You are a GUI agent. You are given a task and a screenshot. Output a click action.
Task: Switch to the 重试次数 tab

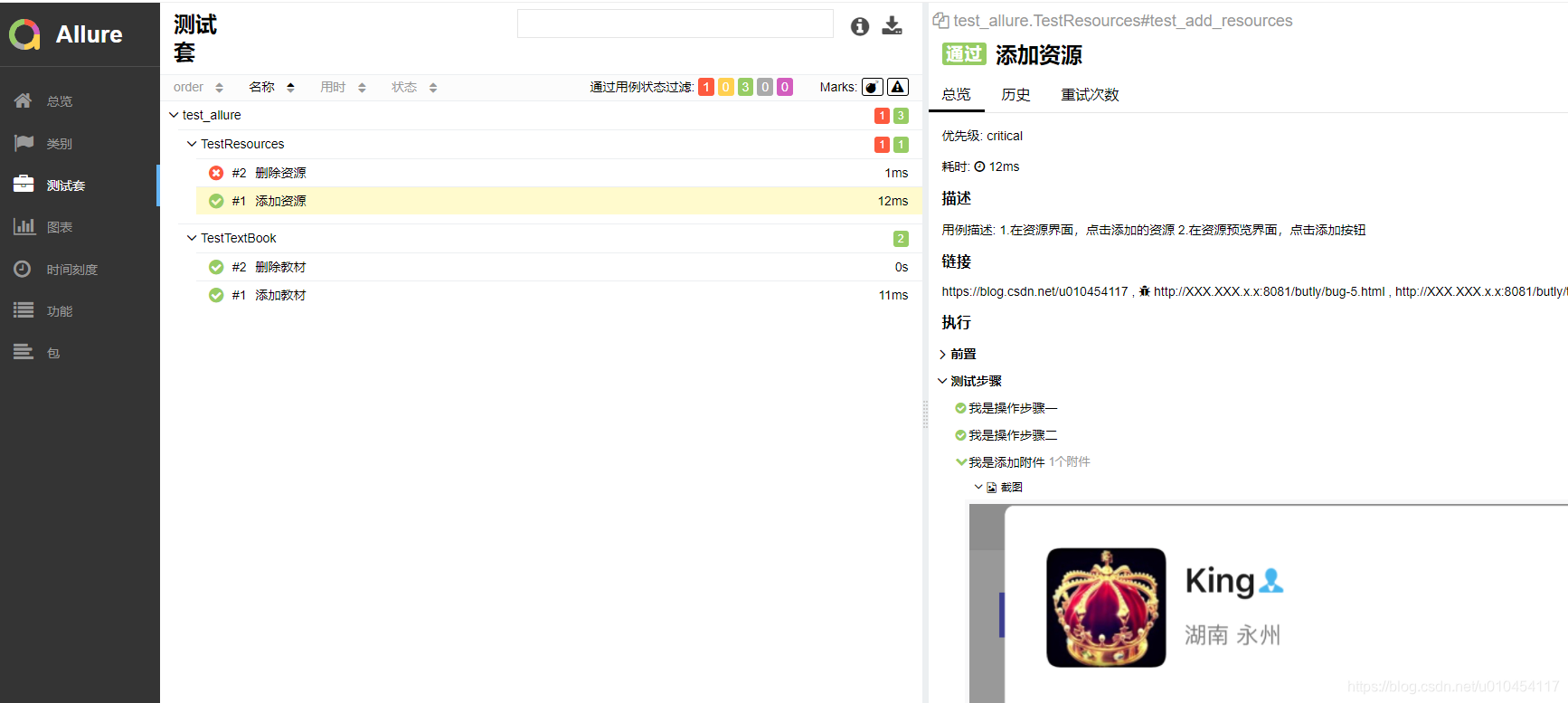click(x=1090, y=94)
